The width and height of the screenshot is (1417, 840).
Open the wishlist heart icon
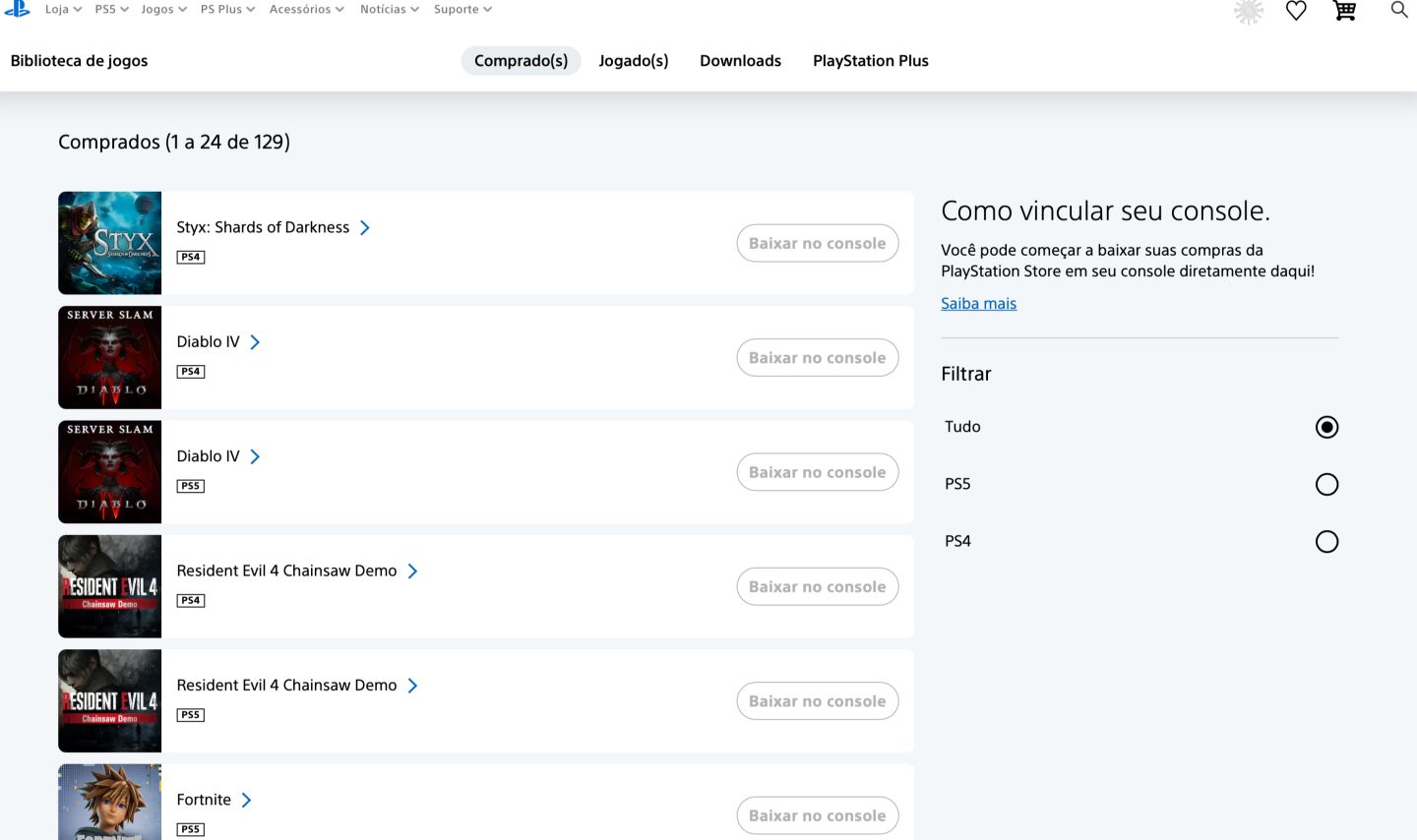click(1296, 11)
